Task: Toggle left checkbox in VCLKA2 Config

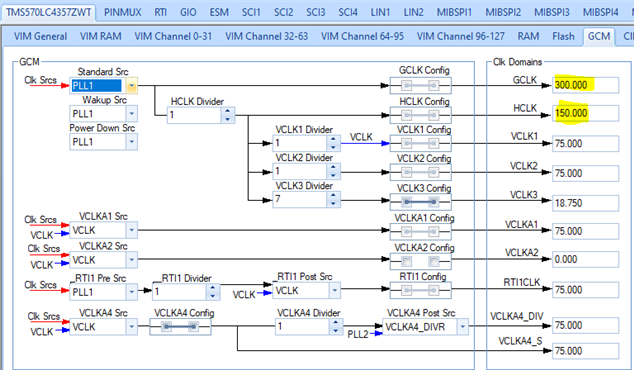Action: tap(406, 261)
